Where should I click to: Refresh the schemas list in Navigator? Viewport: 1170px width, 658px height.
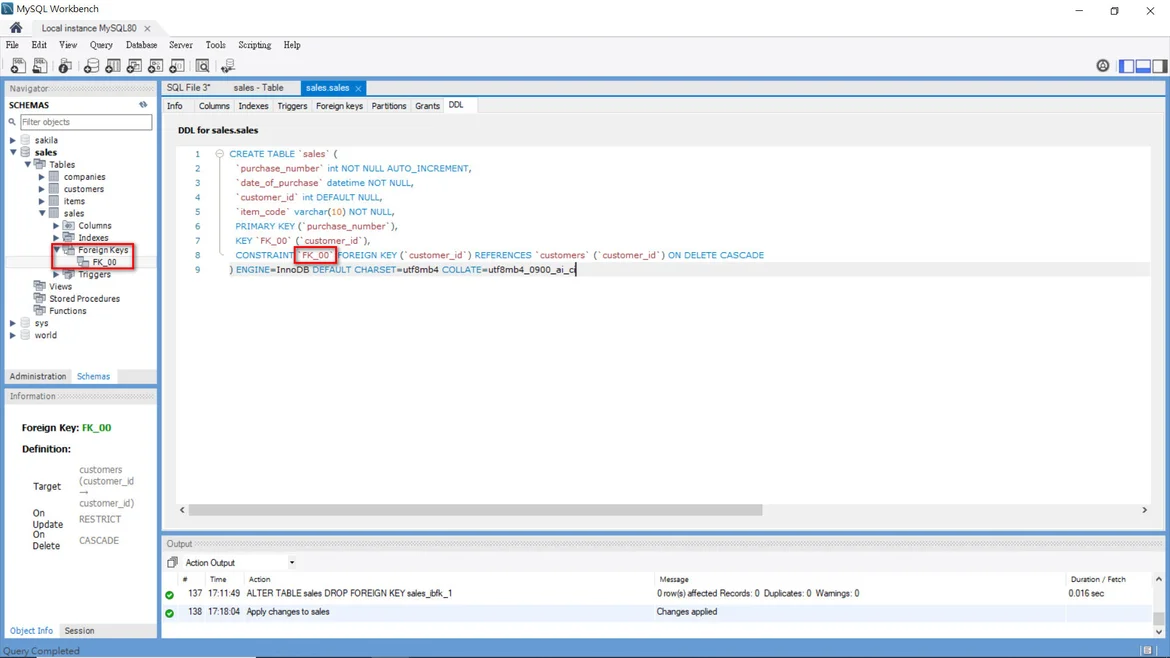tap(143, 105)
